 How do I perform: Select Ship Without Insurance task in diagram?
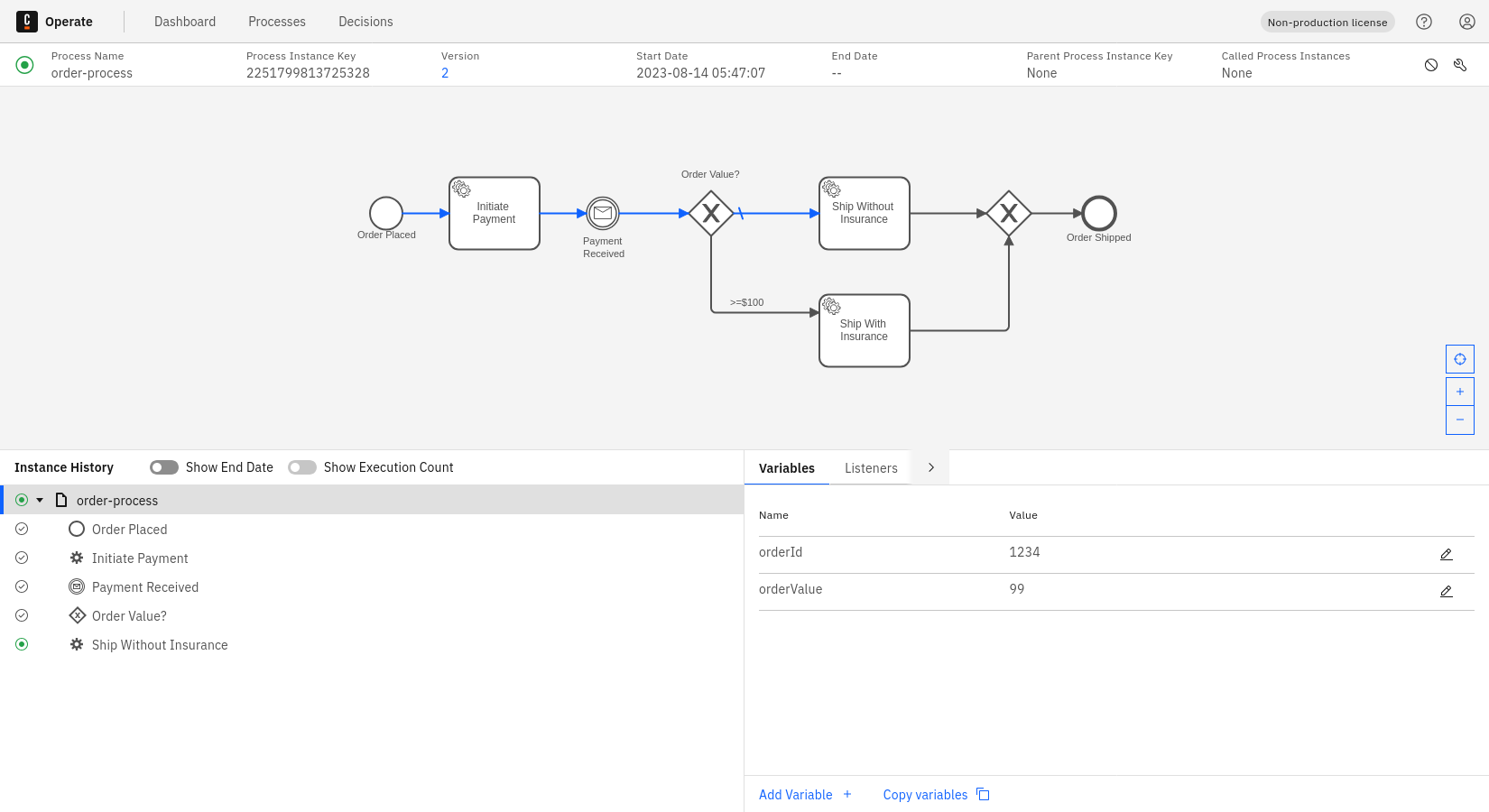coord(864,214)
